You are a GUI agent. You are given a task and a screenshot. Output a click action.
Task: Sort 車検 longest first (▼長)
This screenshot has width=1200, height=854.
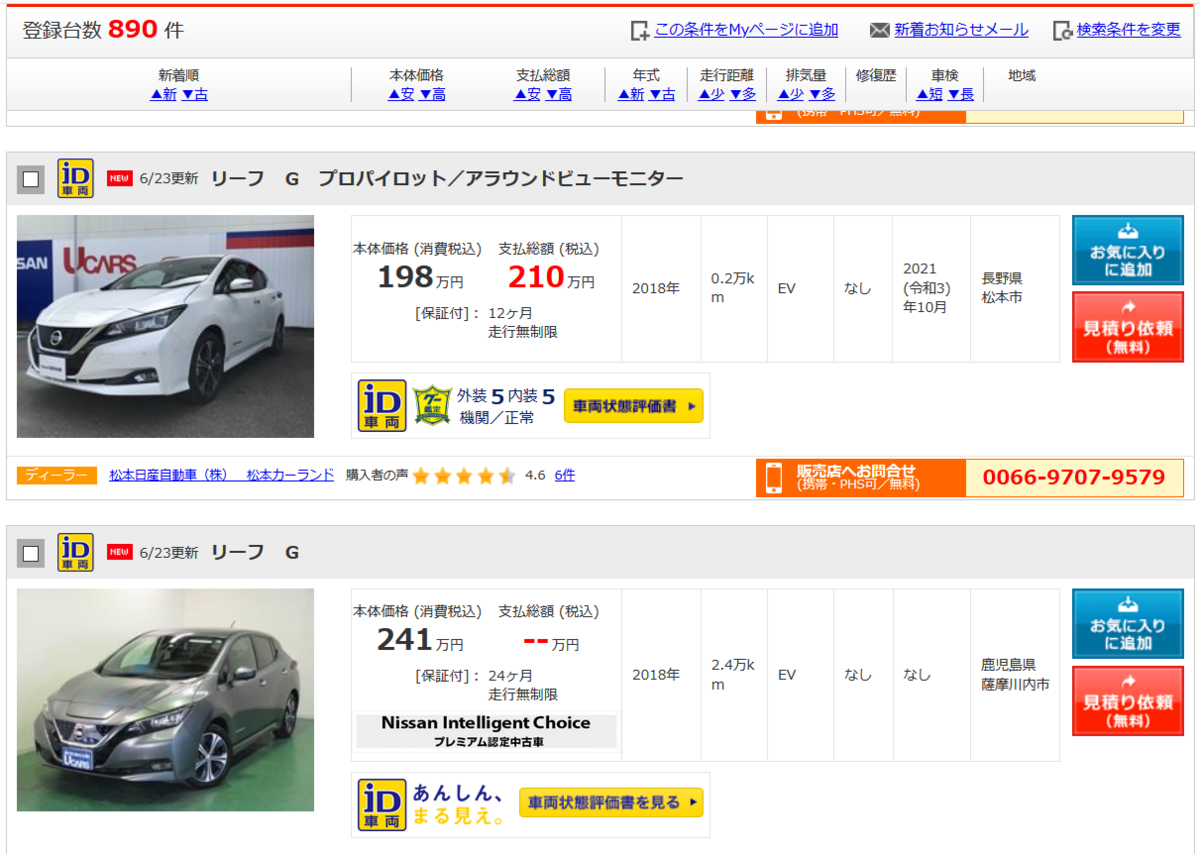tap(961, 94)
